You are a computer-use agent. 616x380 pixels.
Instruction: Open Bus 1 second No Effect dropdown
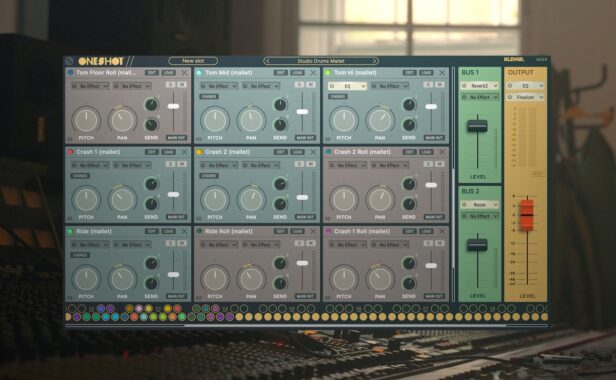tap(480, 97)
